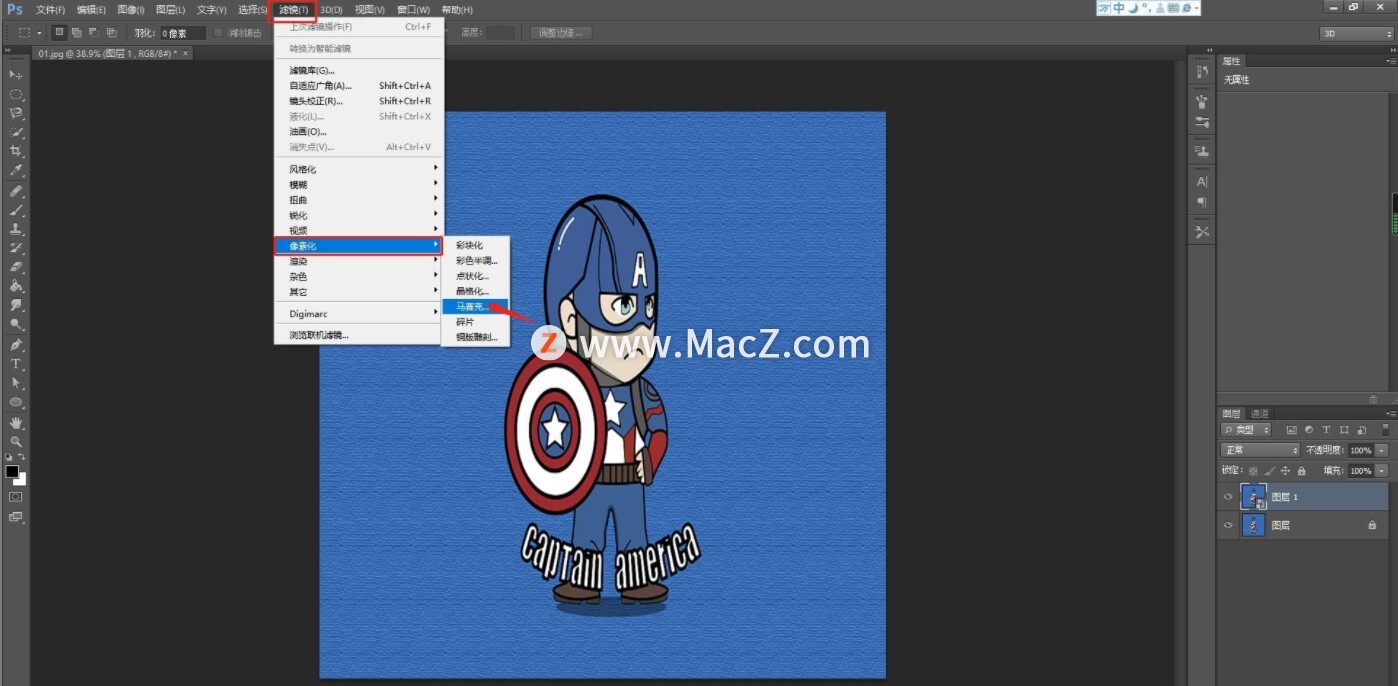Click the background color swatch
The image size is (1398, 686).
click(20, 479)
